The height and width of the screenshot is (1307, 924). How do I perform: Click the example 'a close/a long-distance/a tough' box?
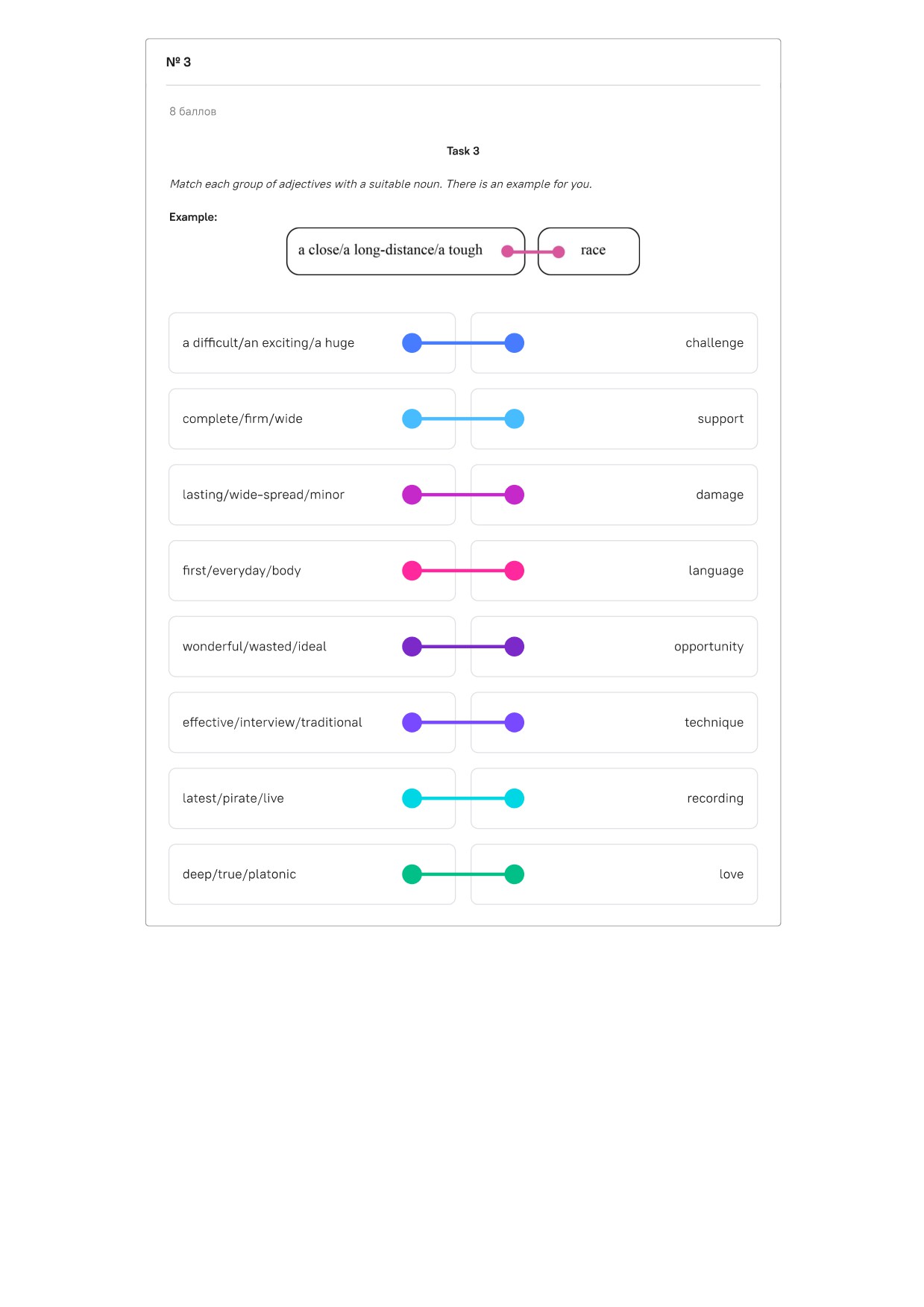[x=406, y=251]
